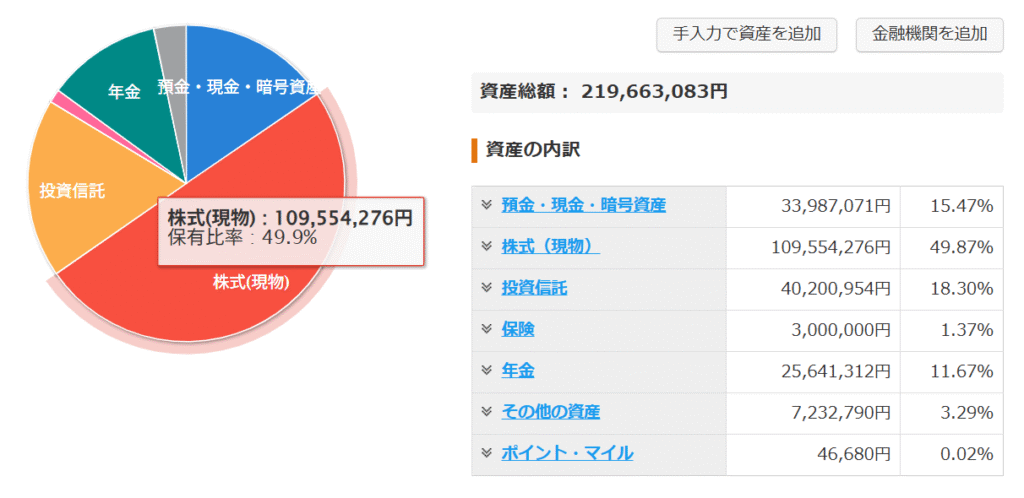The height and width of the screenshot is (498, 1024).
Task: Open the 保険 link
Action: point(517,329)
